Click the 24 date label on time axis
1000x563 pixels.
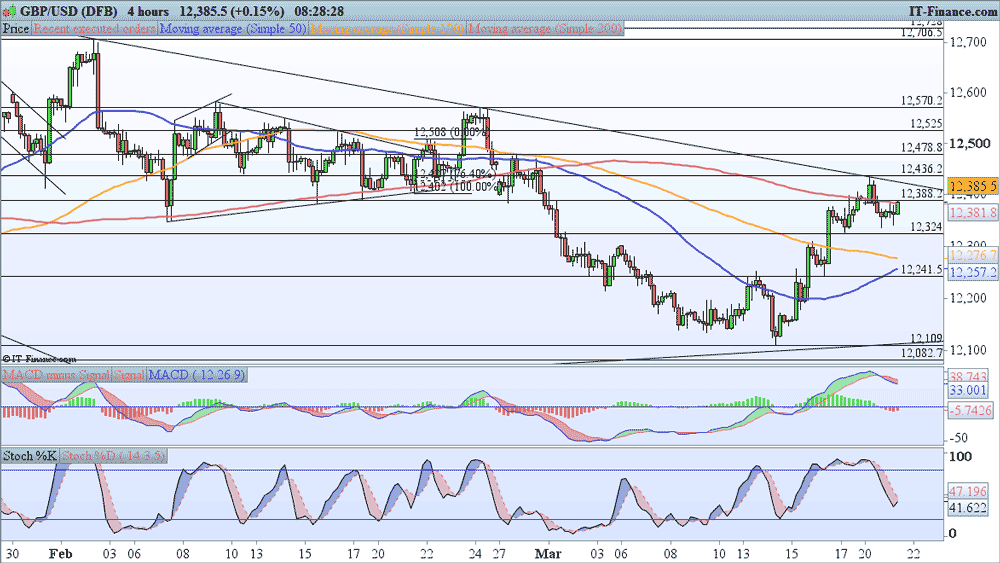(x=475, y=553)
